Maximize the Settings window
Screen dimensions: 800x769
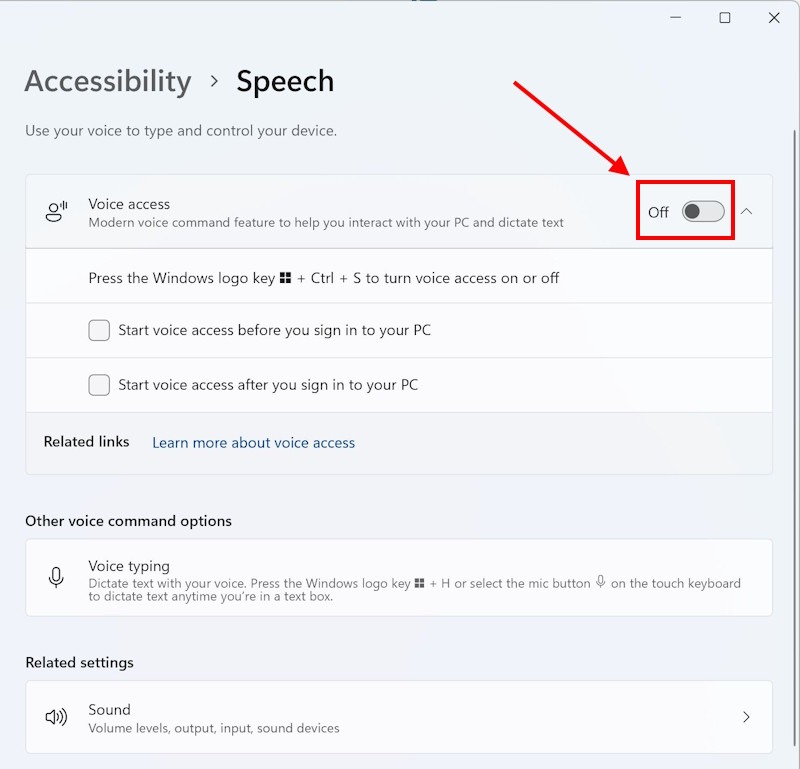point(724,18)
